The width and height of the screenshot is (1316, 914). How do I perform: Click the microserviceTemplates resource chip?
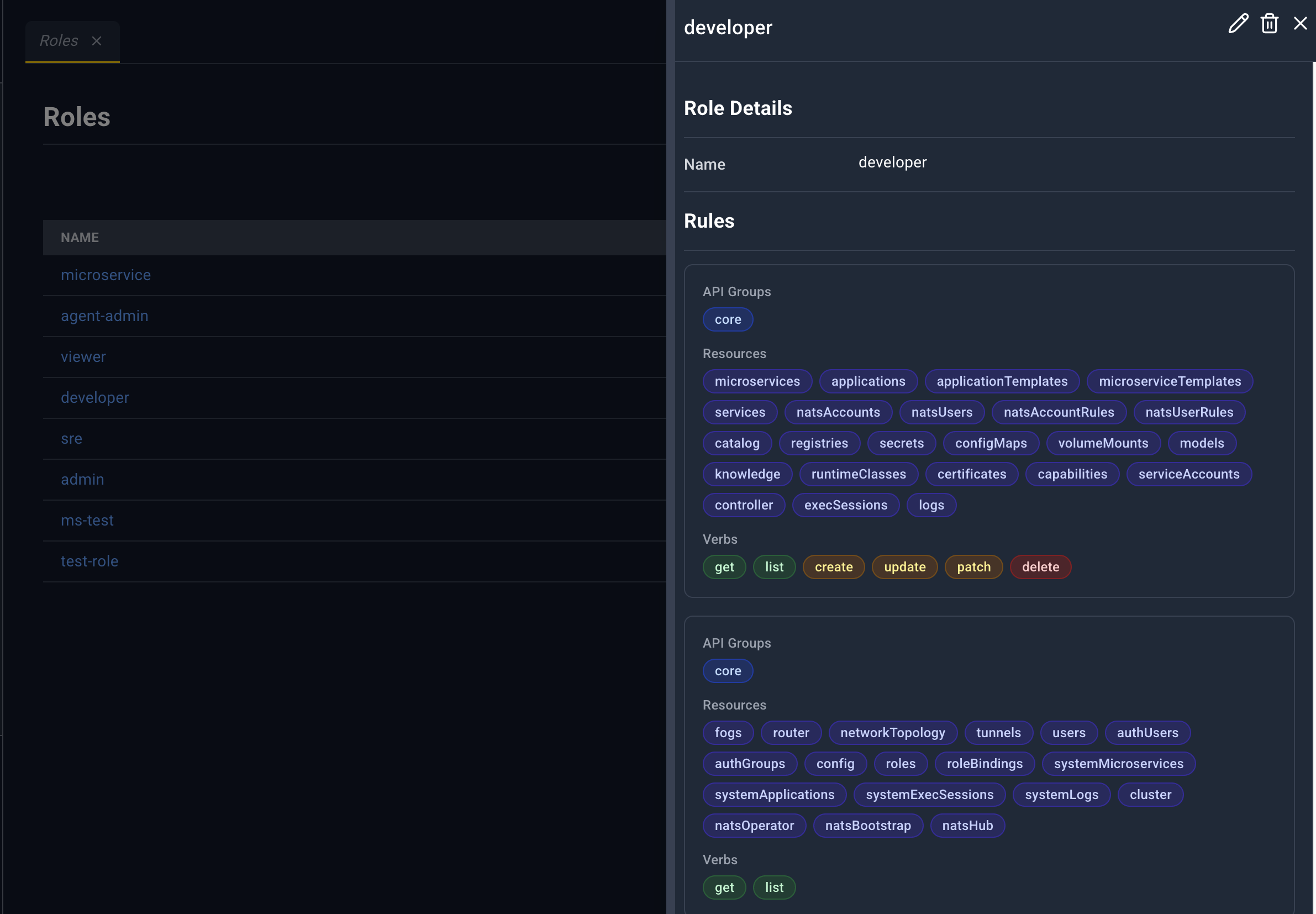point(1170,381)
